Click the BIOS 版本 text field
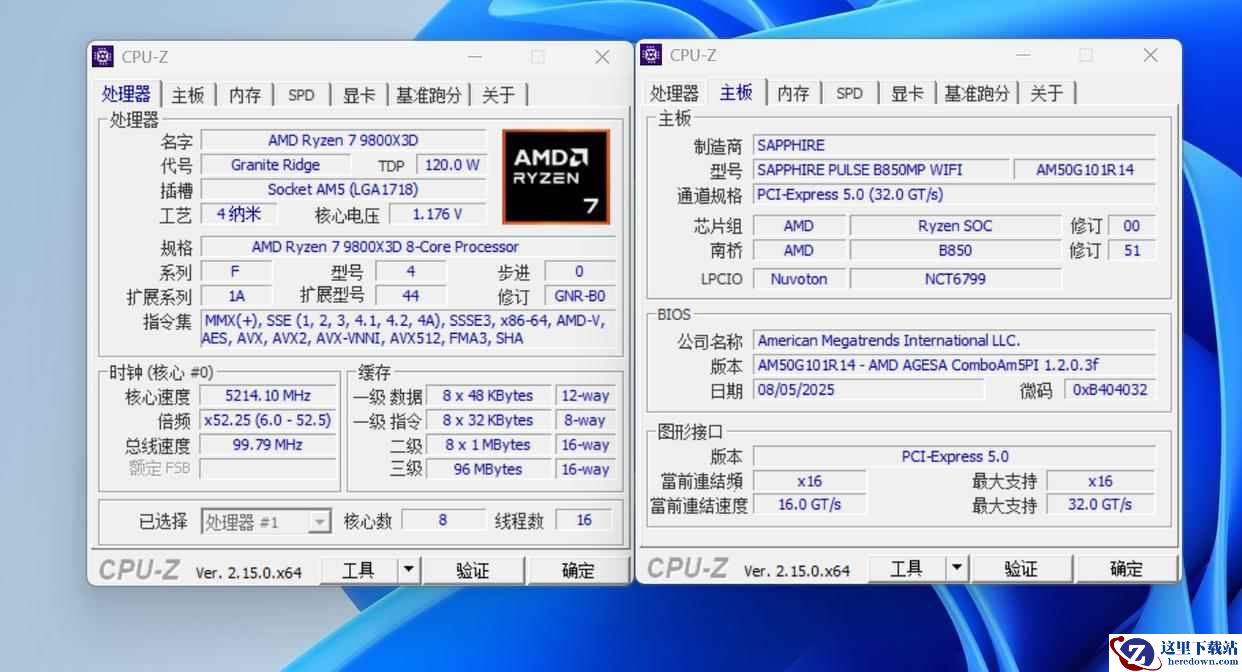 (x=954, y=366)
